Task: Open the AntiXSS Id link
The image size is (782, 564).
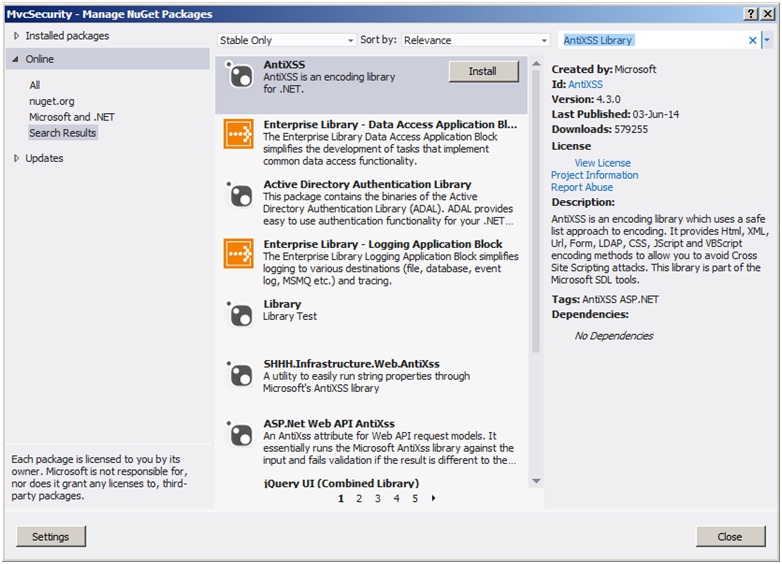Action: [586, 84]
